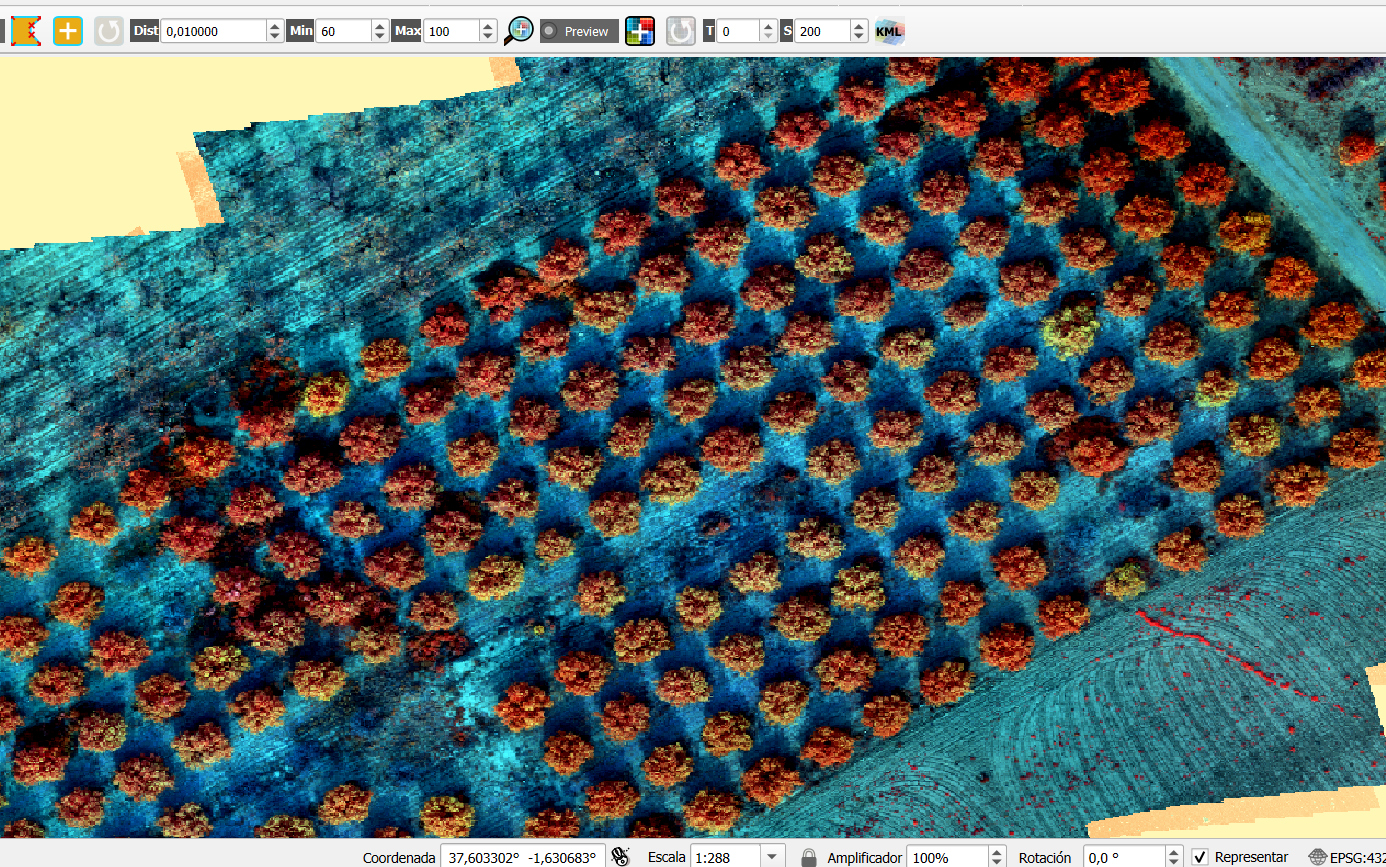Screen dimensions: 1386x867
Task: Uncheck the Representar checkbox
Action: [x=1201, y=857]
